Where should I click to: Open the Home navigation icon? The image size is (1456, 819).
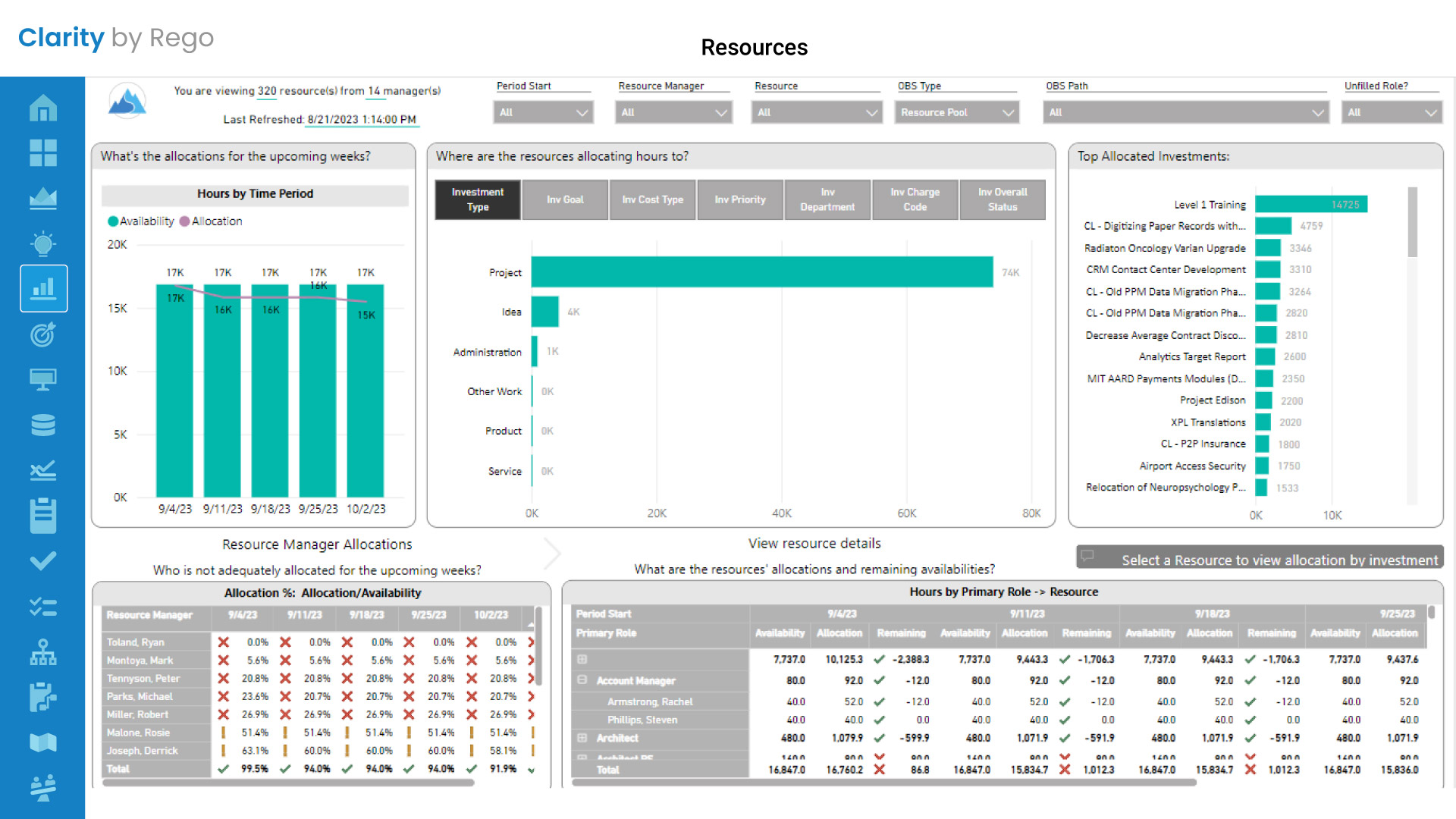tap(43, 108)
